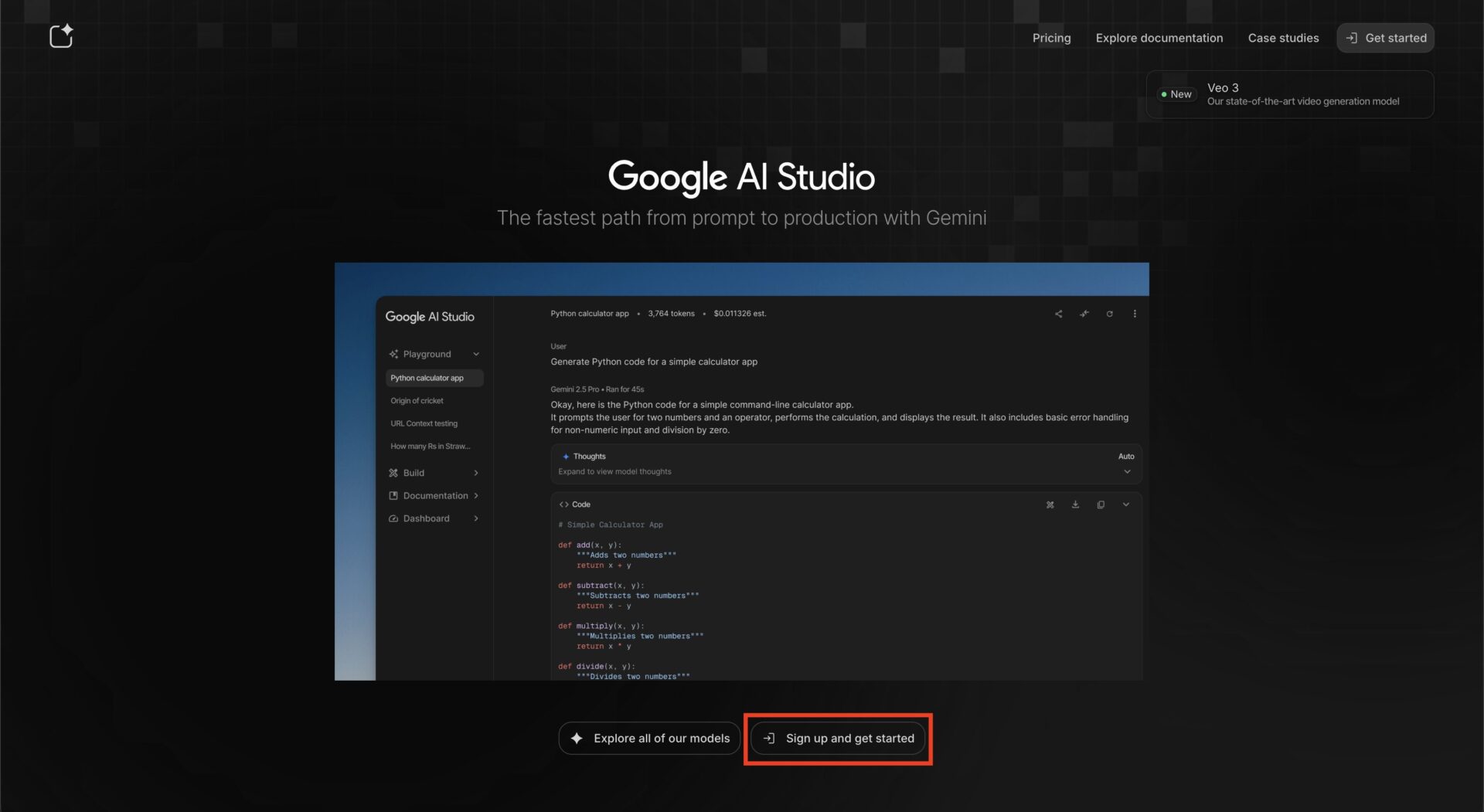Select the Playground icon in sidebar
Viewport: 1484px width, 812px height.
(393, 354)
